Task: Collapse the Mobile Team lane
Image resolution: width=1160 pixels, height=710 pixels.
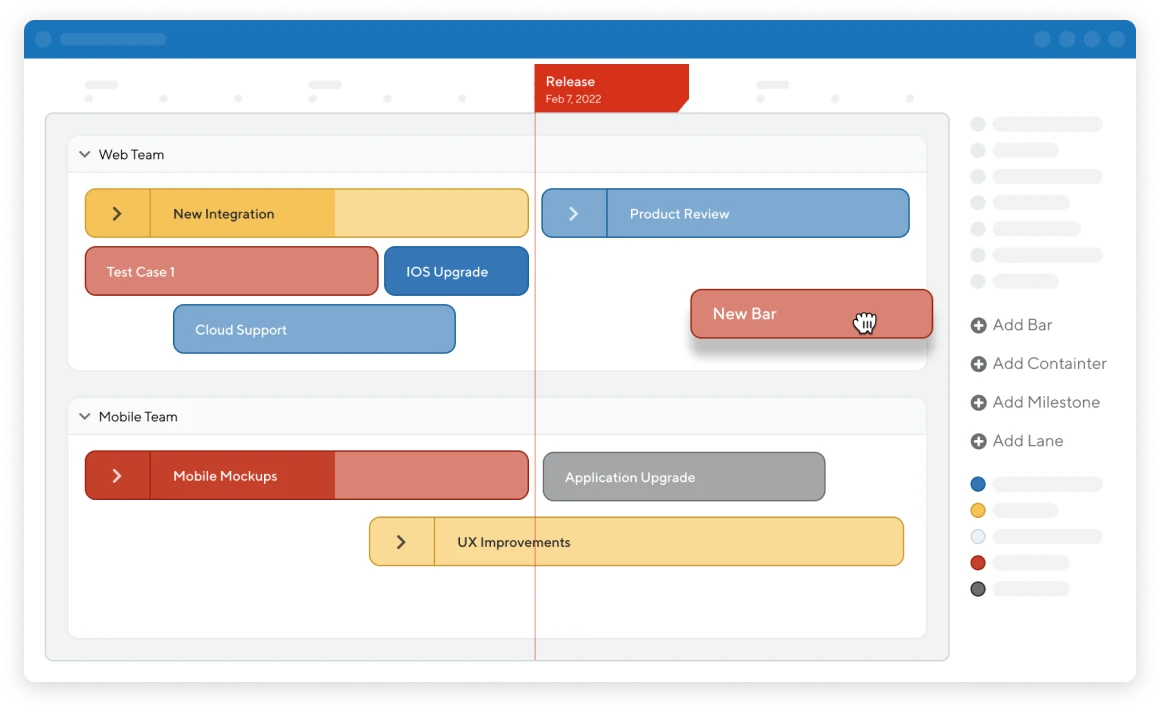Action: [x=84, y=416]
